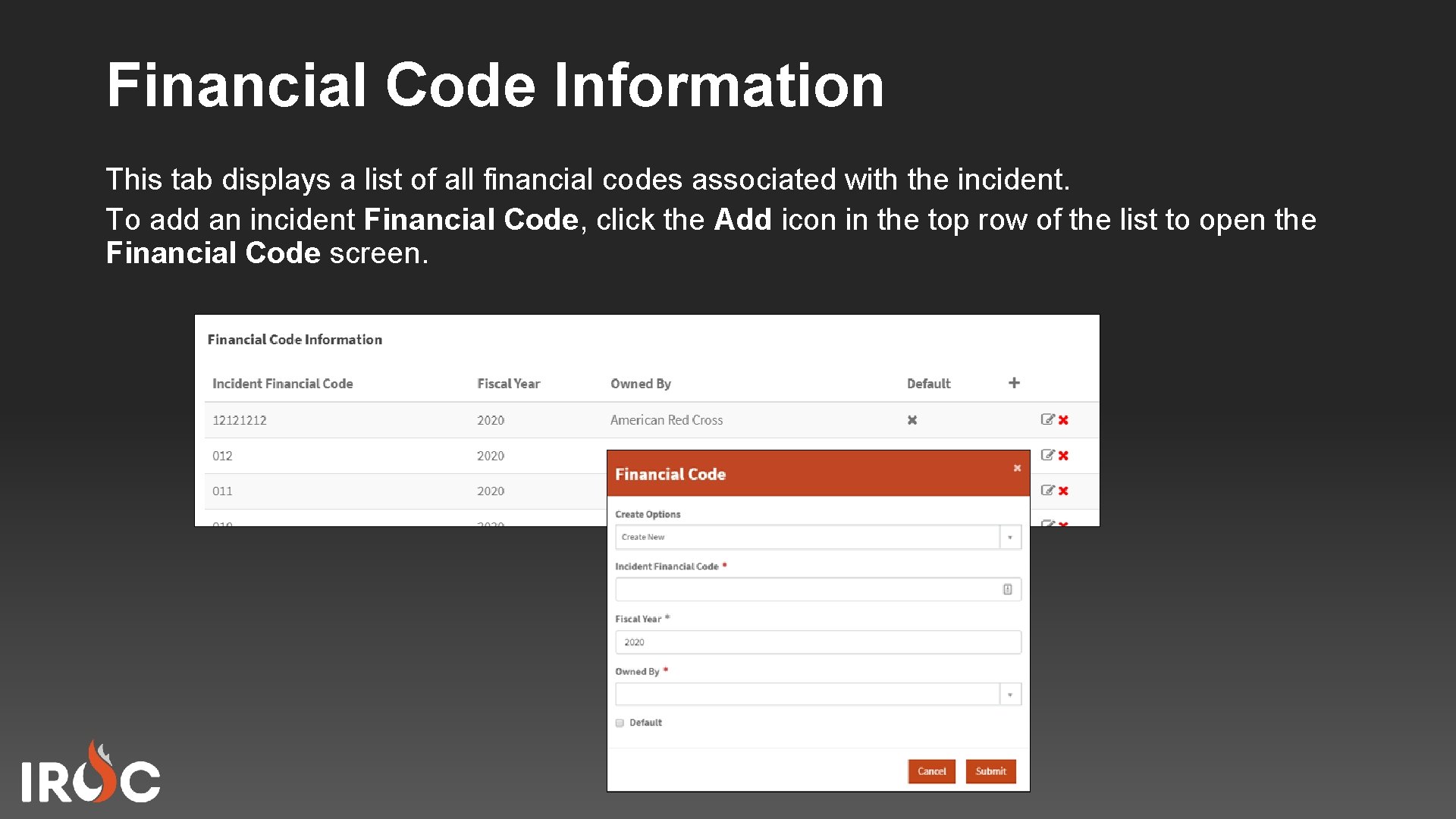Sort by Fiscal Year column header
The image size is (1456, 819).
tap(508, 384)
